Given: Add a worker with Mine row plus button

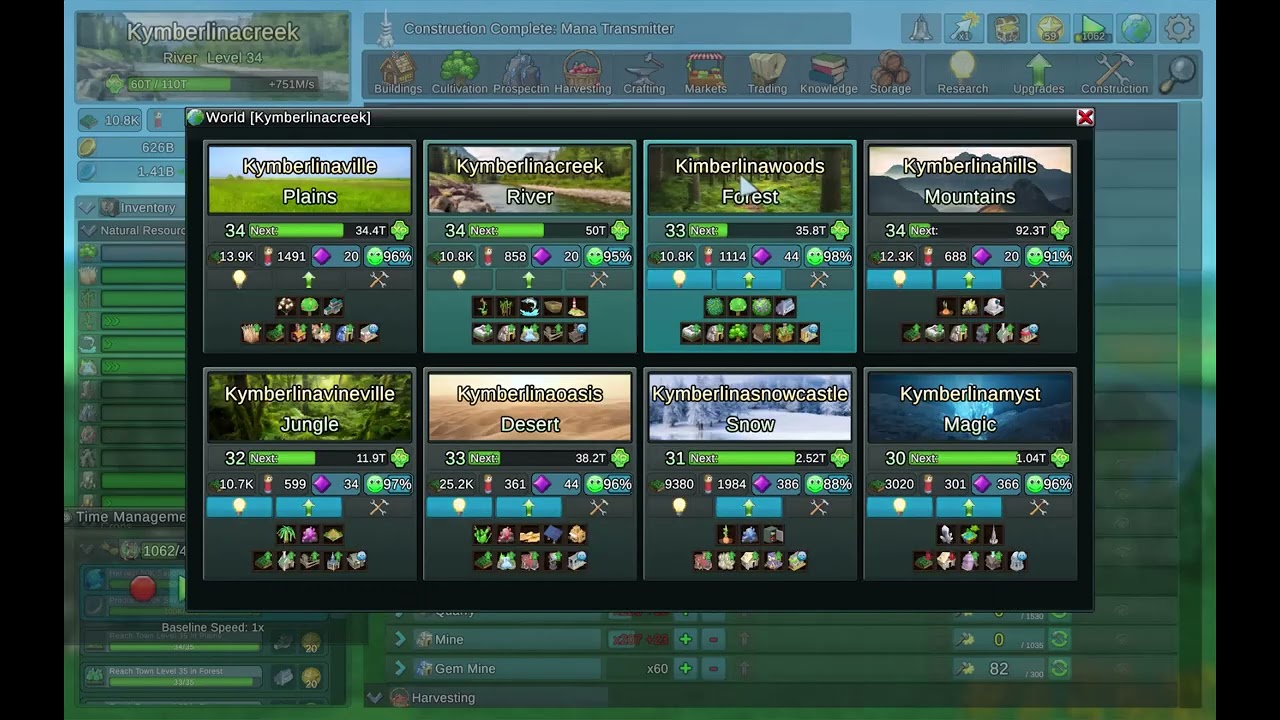Looking at the screenshot, I should tap(685, 639).
